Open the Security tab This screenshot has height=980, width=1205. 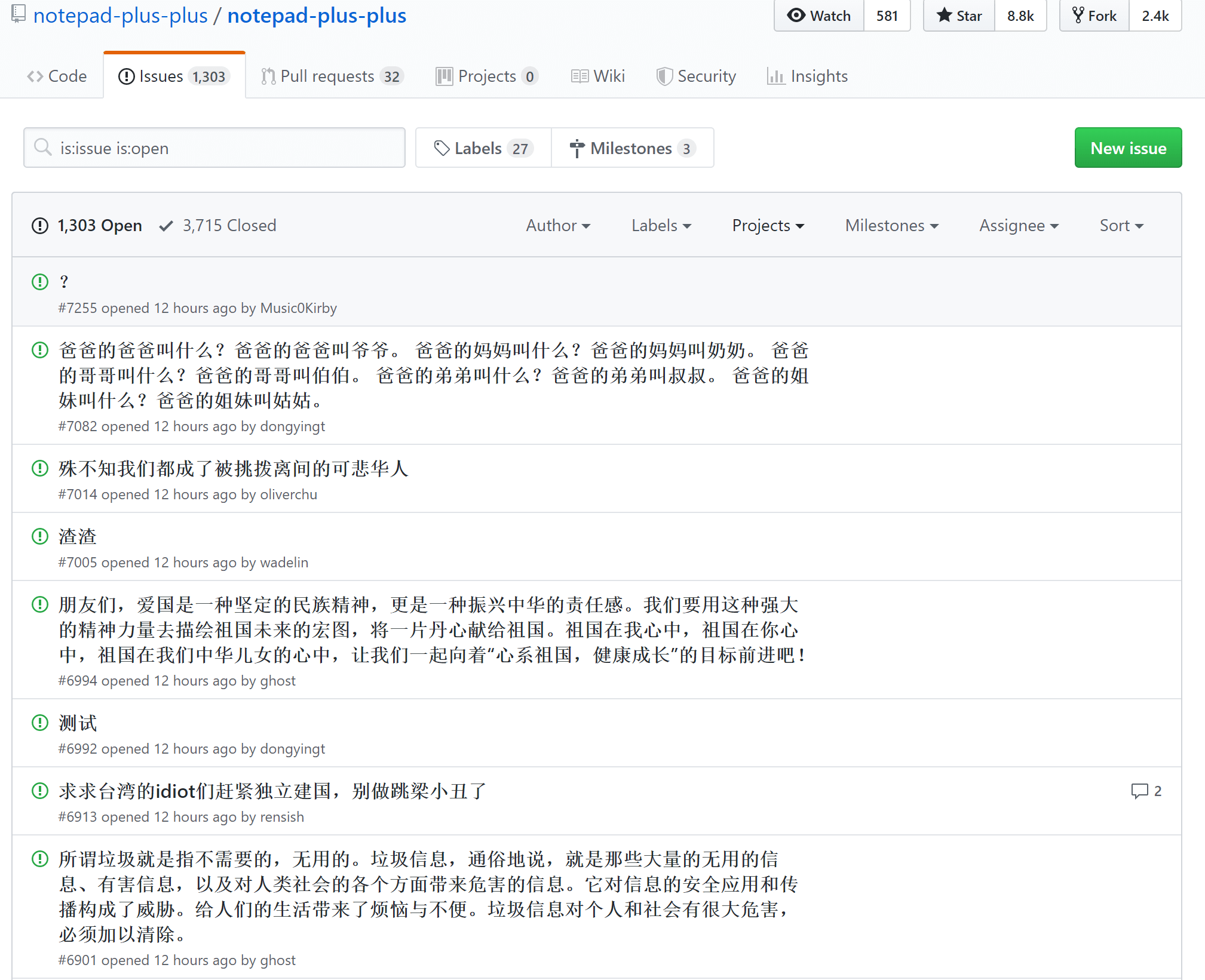tap(696, 76)
